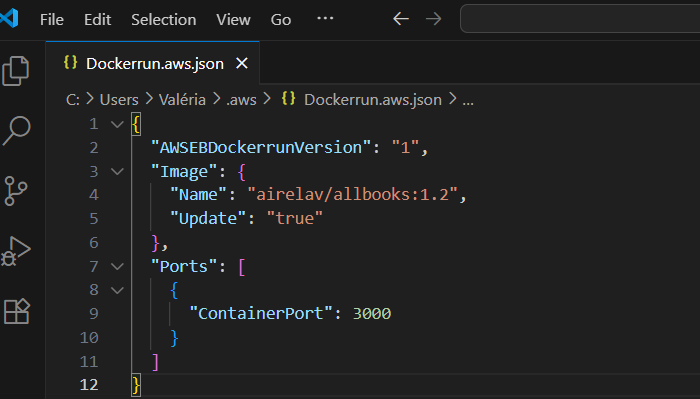Click the Users breadcrumb segment
Screen dimensions: 700x399
(x=119, y=100)
